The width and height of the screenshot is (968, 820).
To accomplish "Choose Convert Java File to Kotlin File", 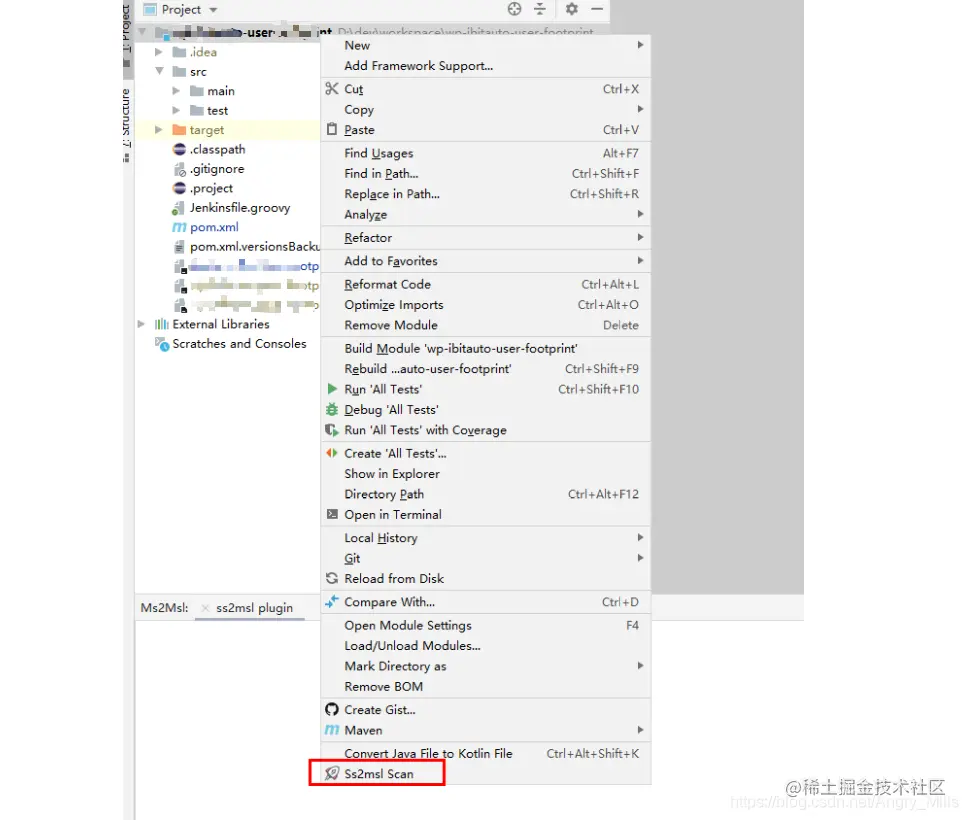I will [x=486, y=753].
